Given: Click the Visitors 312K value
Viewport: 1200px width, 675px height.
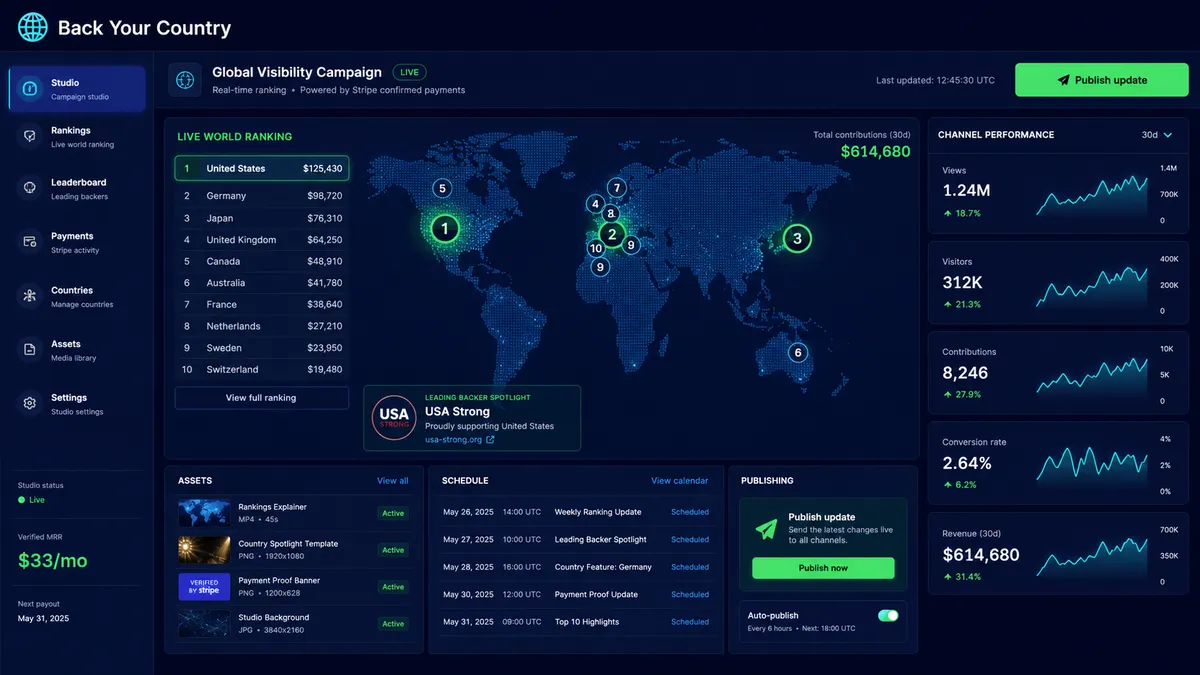Looking at the screenshot, I should click(x=961, y=282).
